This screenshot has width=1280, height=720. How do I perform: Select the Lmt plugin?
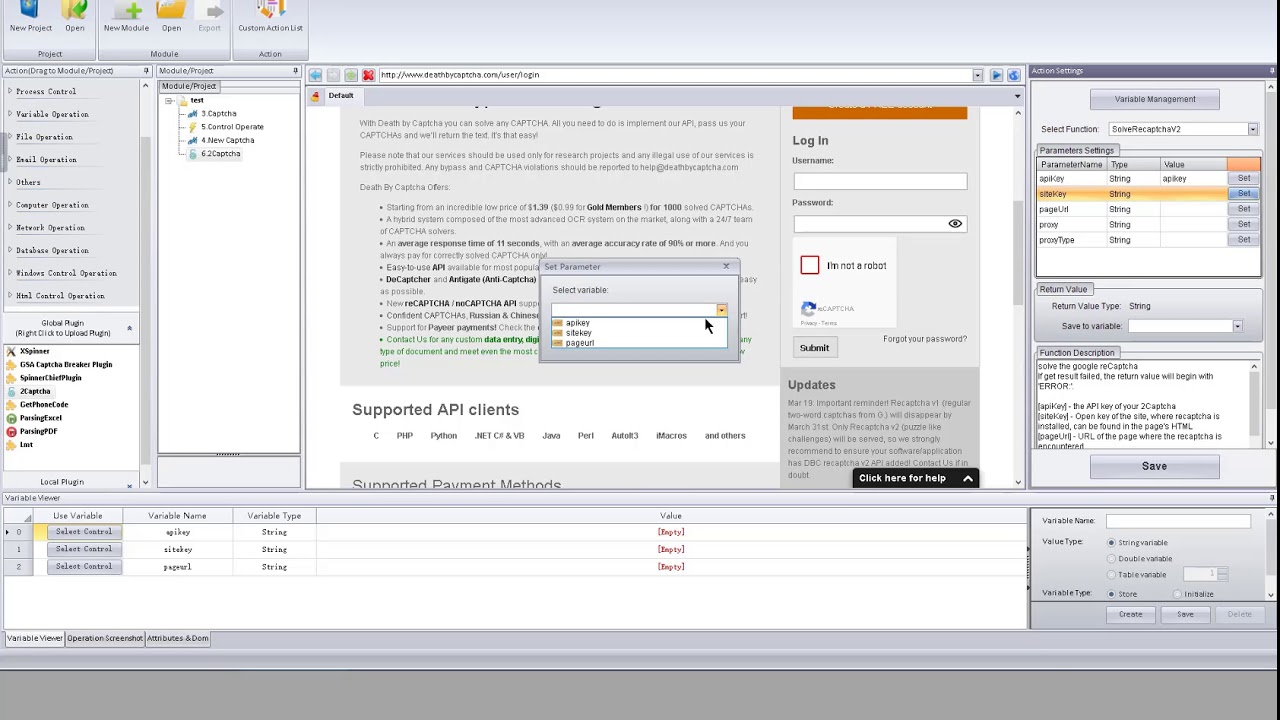26,444
